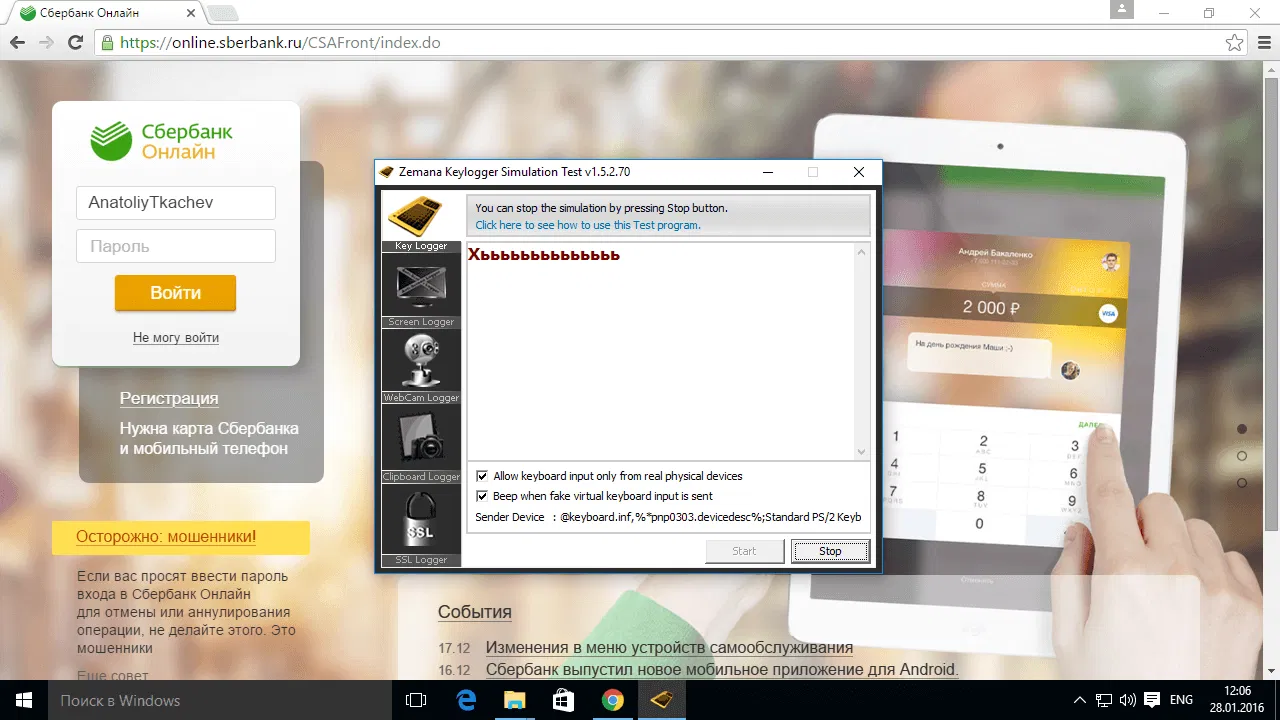Viewport: 1280px width, 720px height.
Task: Click the Zemana window title icon
Action: pos(387,172)
